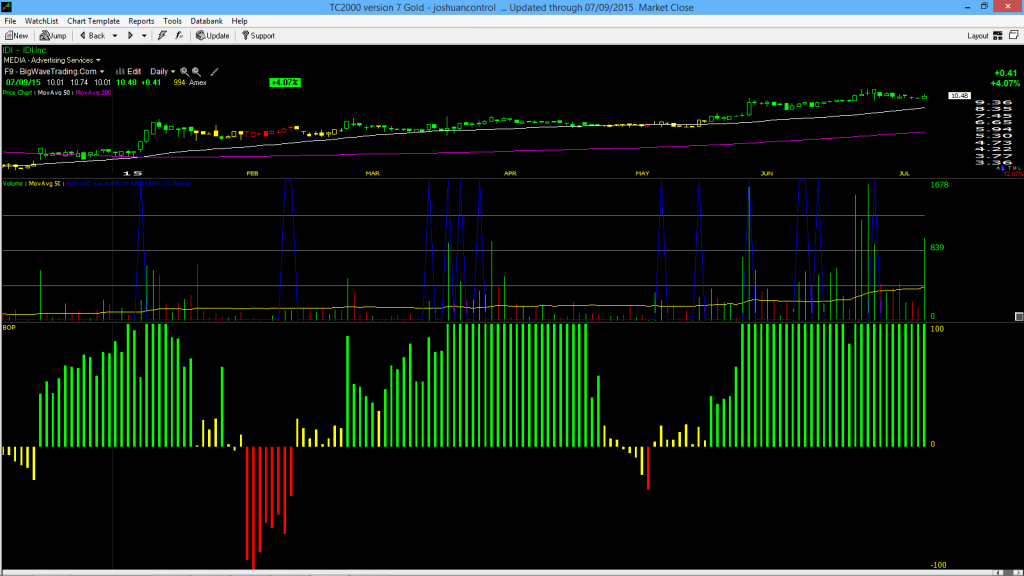Click the lightning bolt toolbar icon
The width and height of the screenshot is (1024, 576).
click(x=162, y=36)
